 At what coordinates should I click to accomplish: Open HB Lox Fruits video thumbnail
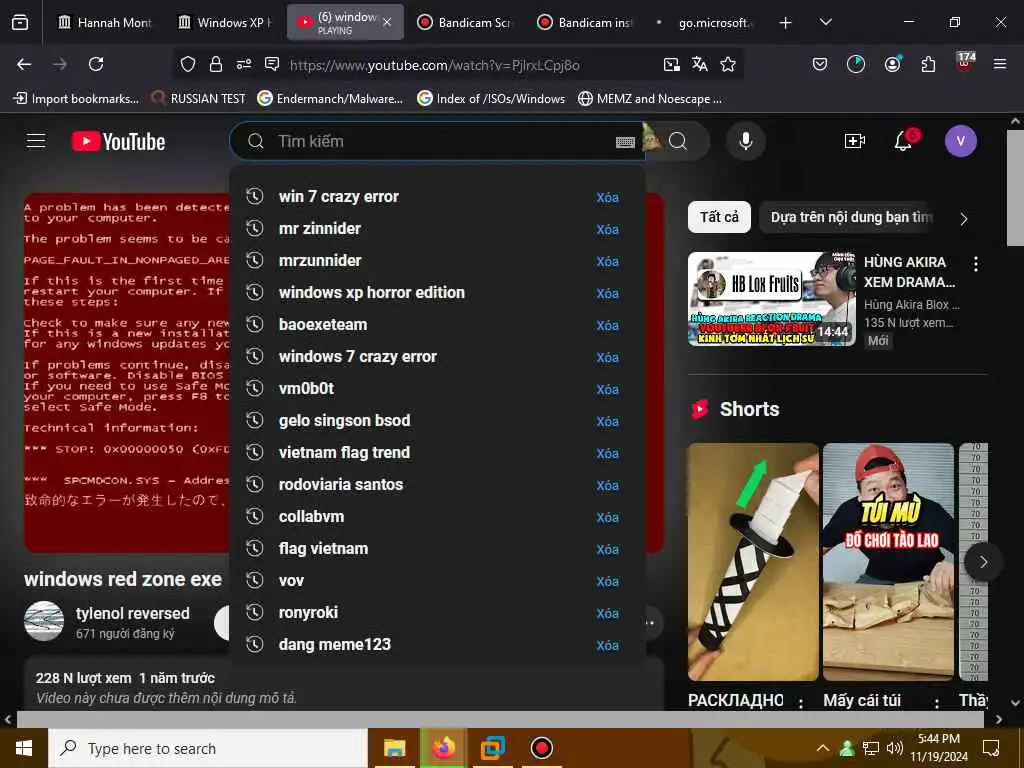point(772,299)
